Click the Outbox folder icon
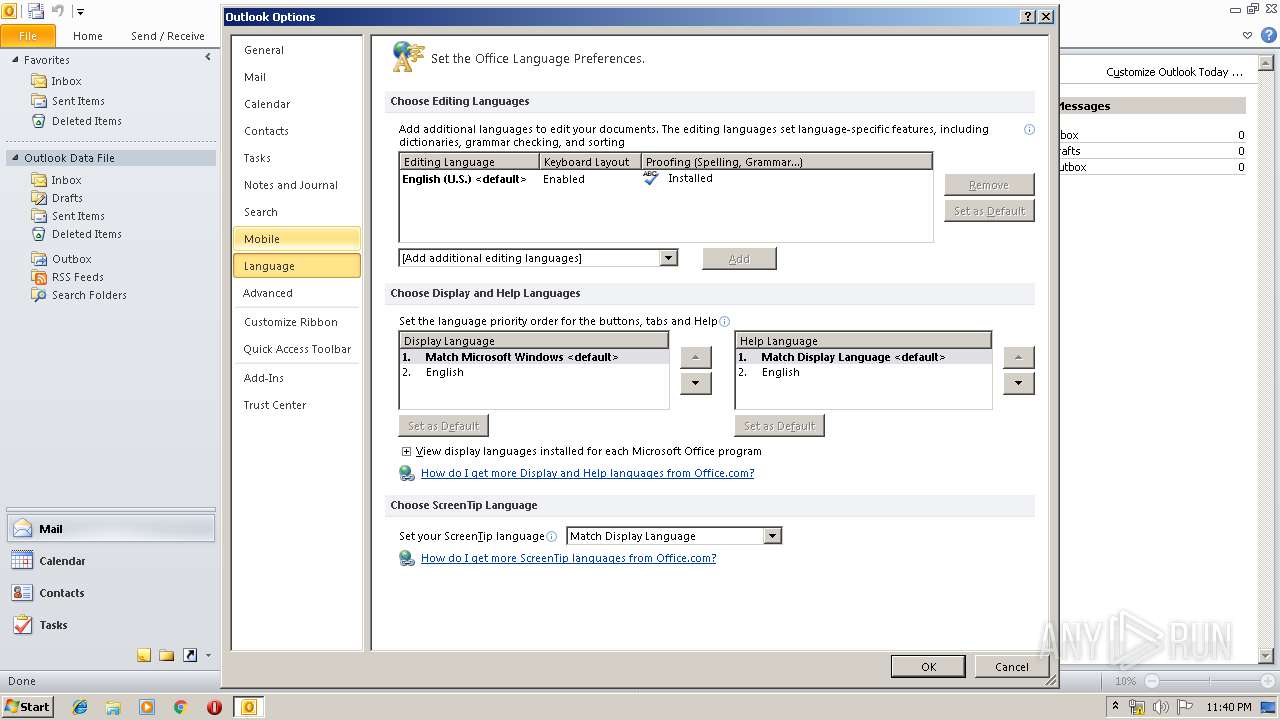Screen dimensions: 1280x720 (x=39, y=259)
